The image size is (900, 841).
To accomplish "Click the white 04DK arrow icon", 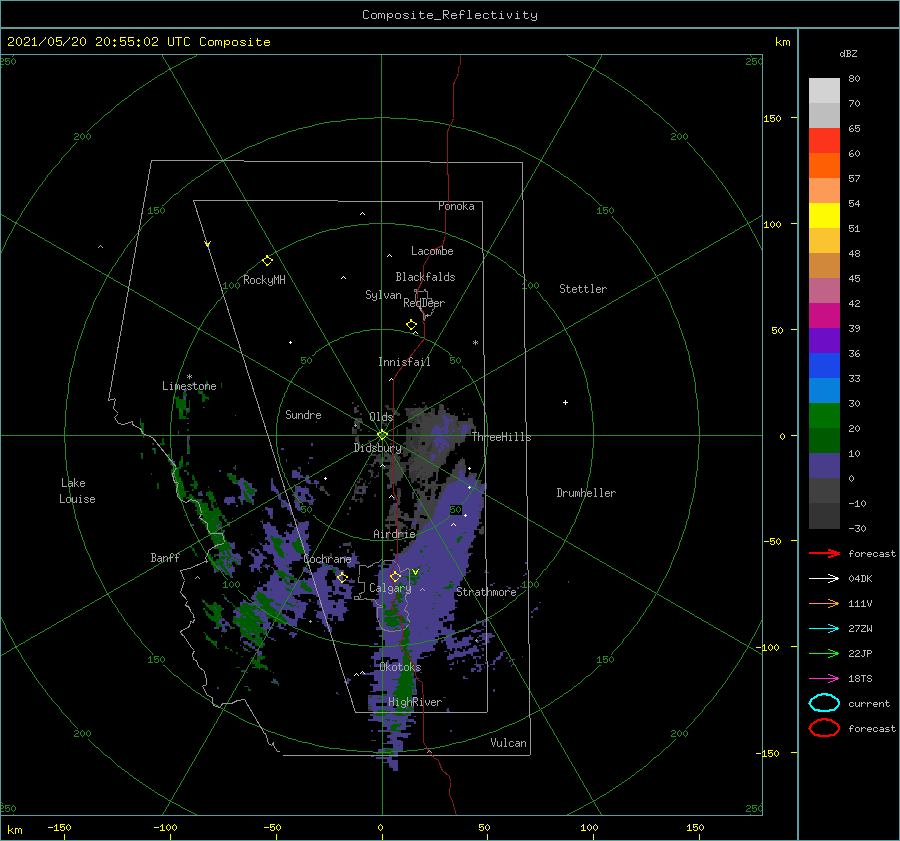I will tap(824, 579).
